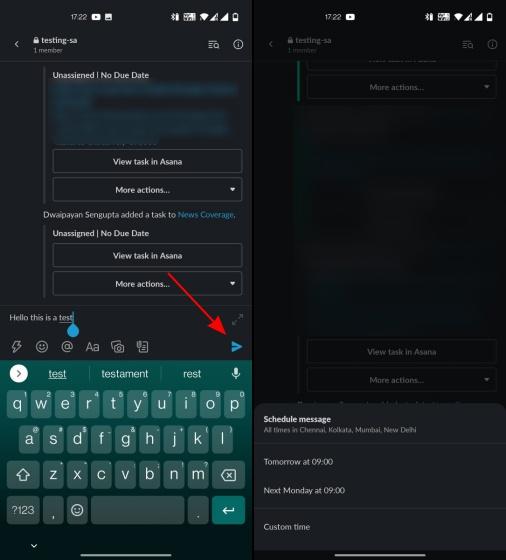Screen dimensions: 506x560
Task: Tap the testing-sa channel title on left screen
Action: pos(59,40)
